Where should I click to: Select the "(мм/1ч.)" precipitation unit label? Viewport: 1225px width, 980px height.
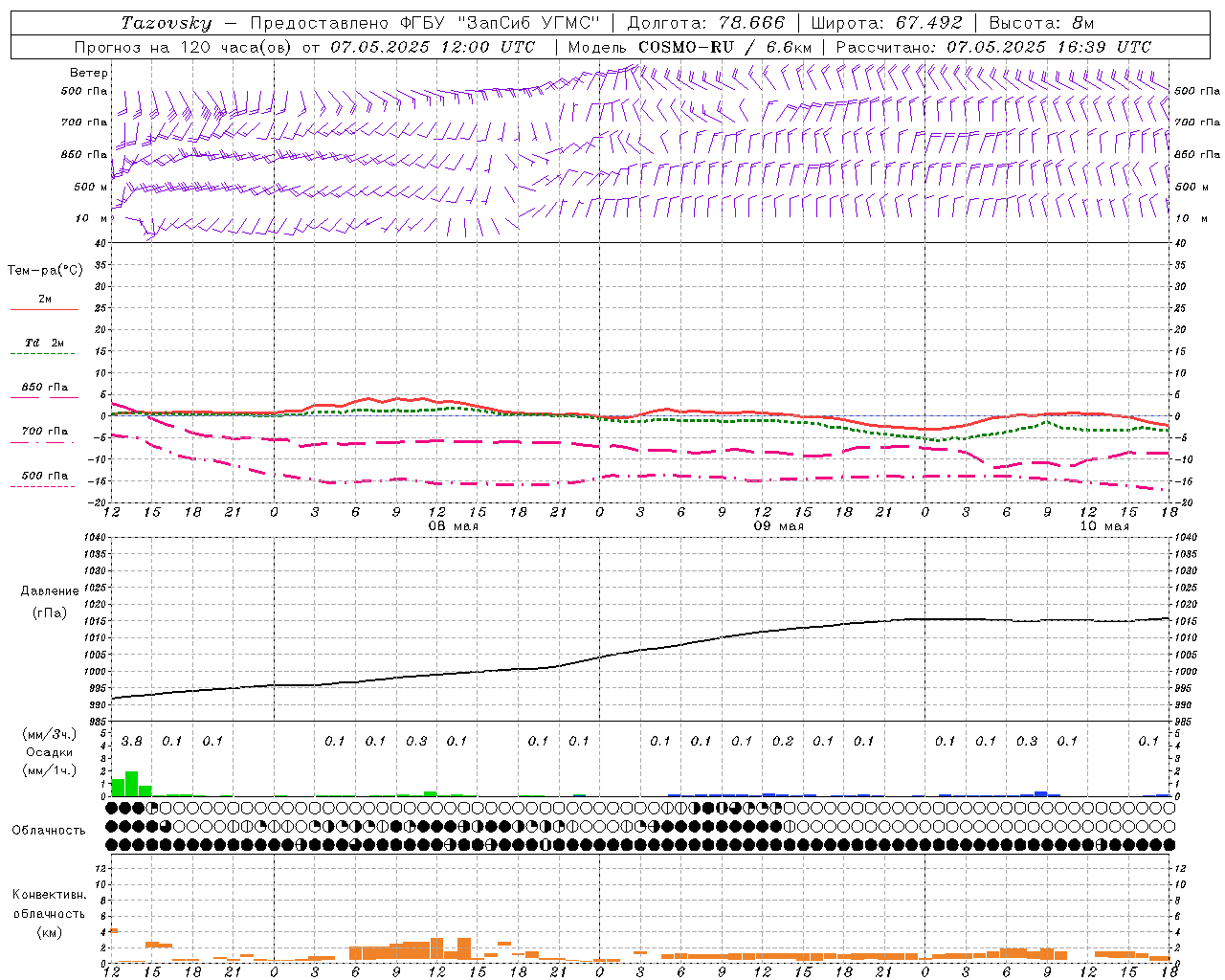(x=49, y=770)
